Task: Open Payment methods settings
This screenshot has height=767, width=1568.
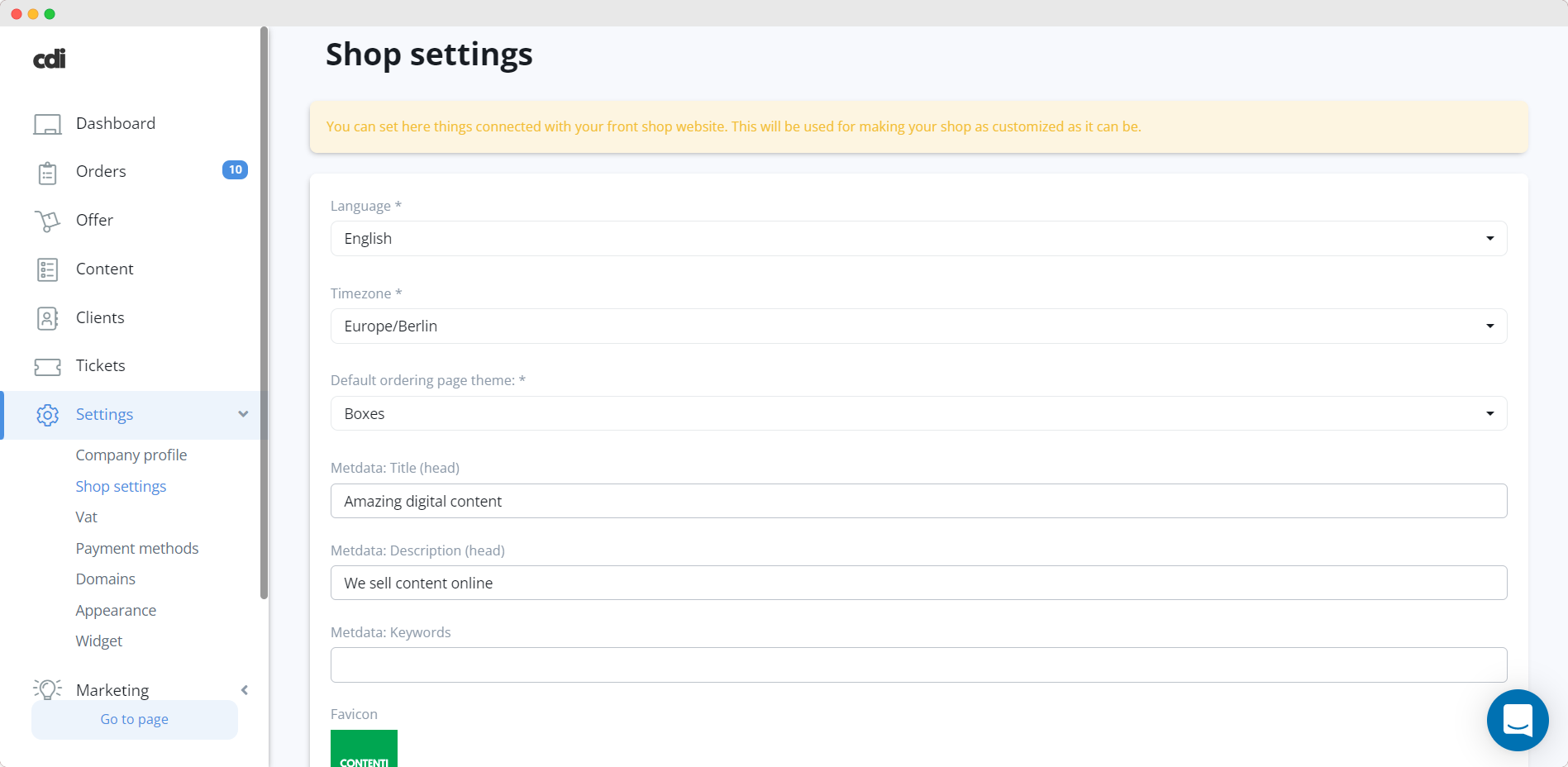Action: pos(137,548)
